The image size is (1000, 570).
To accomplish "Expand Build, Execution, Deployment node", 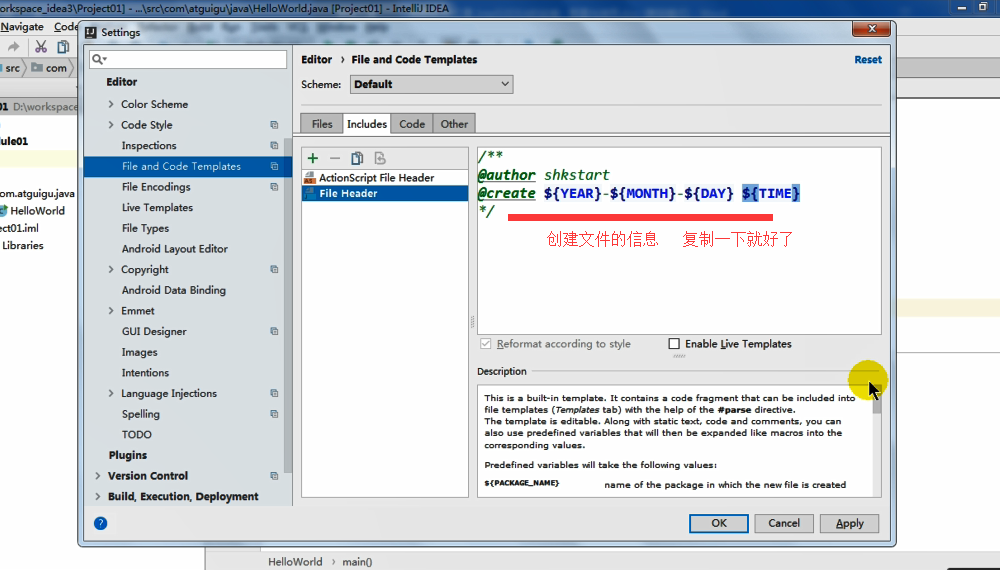I will click(98, 496).
